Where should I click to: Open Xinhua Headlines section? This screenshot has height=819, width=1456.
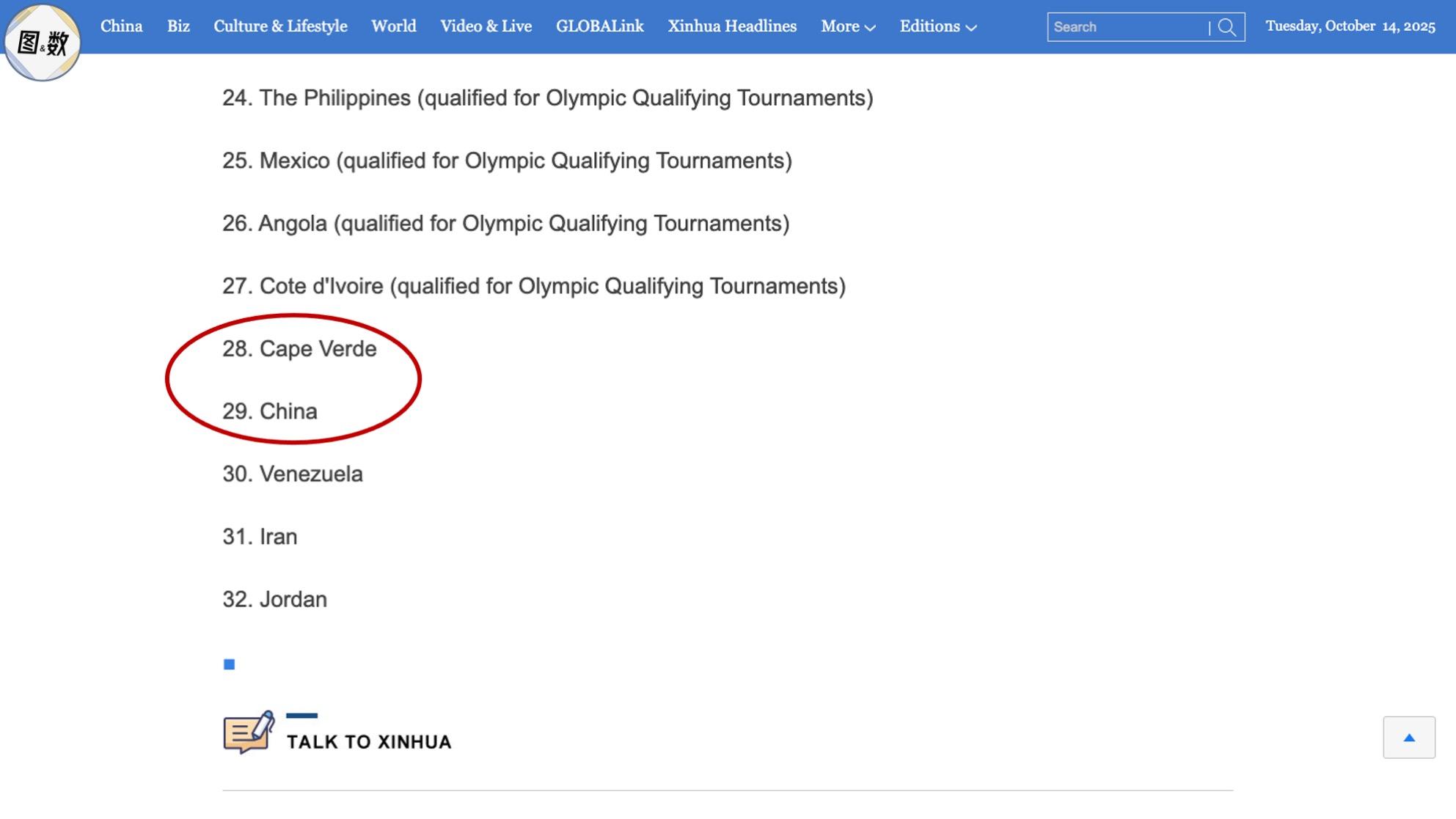coord(732,26)
